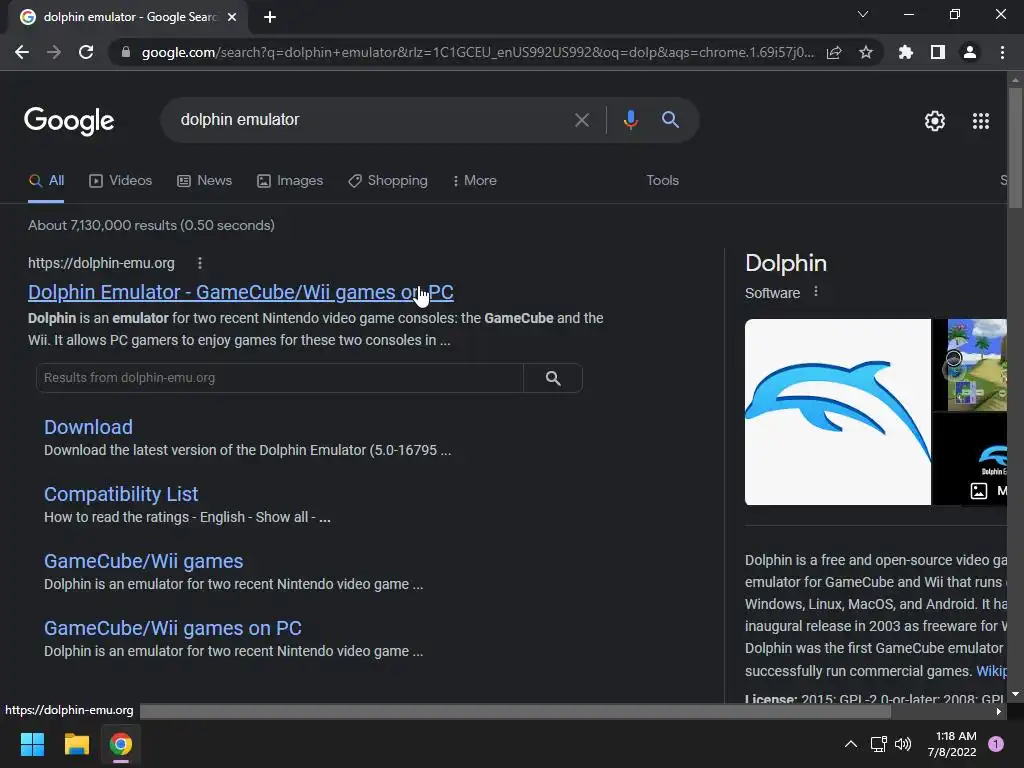Open options menu beside dolphin-emu.org URL
Viewport: 1024px width, 768px height.
coord(200,263)
